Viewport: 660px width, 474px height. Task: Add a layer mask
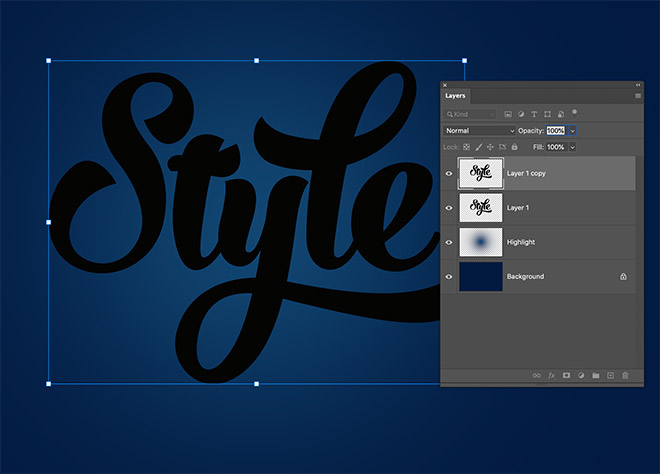[x=565, y=375]
